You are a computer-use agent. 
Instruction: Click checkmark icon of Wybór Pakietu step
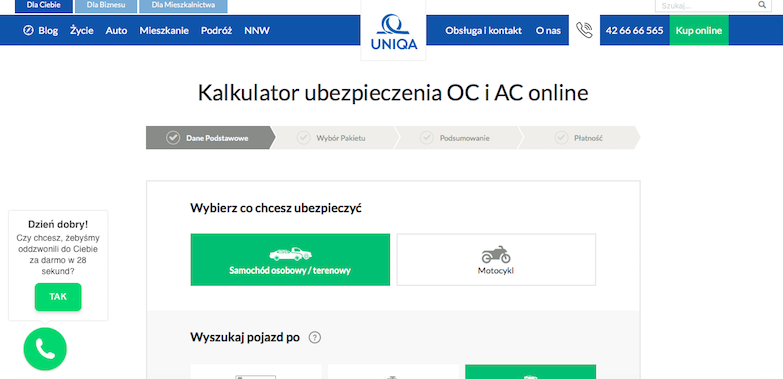pos(304,138)
